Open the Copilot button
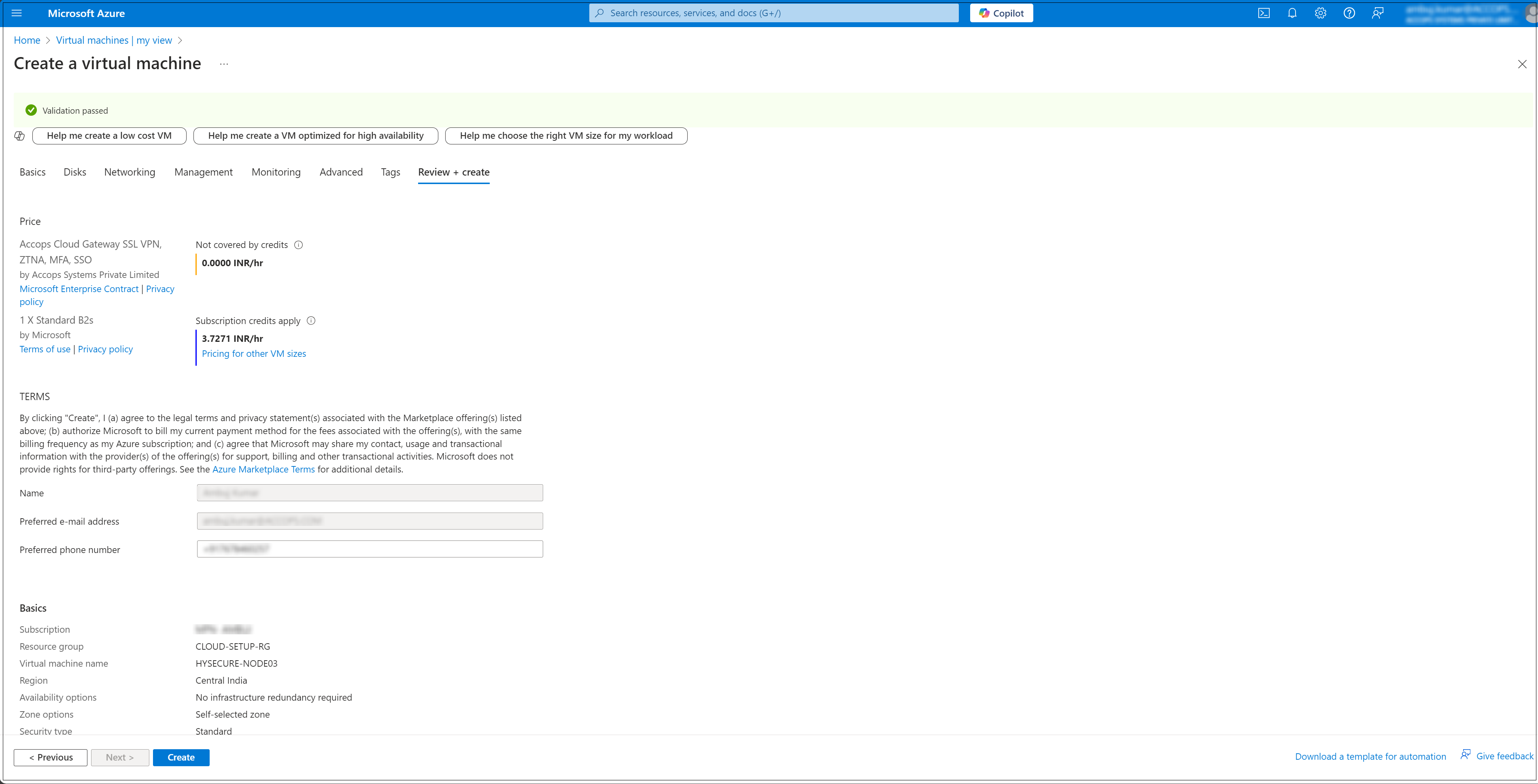This screenshot has height=784, width=1538. point(1001,13)
